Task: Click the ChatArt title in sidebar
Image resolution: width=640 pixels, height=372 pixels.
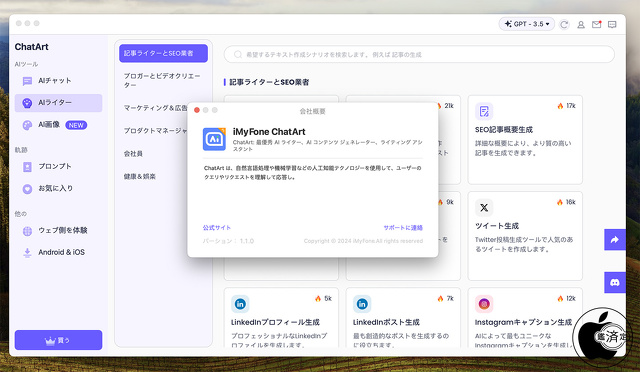Action: tap(31, 47)
